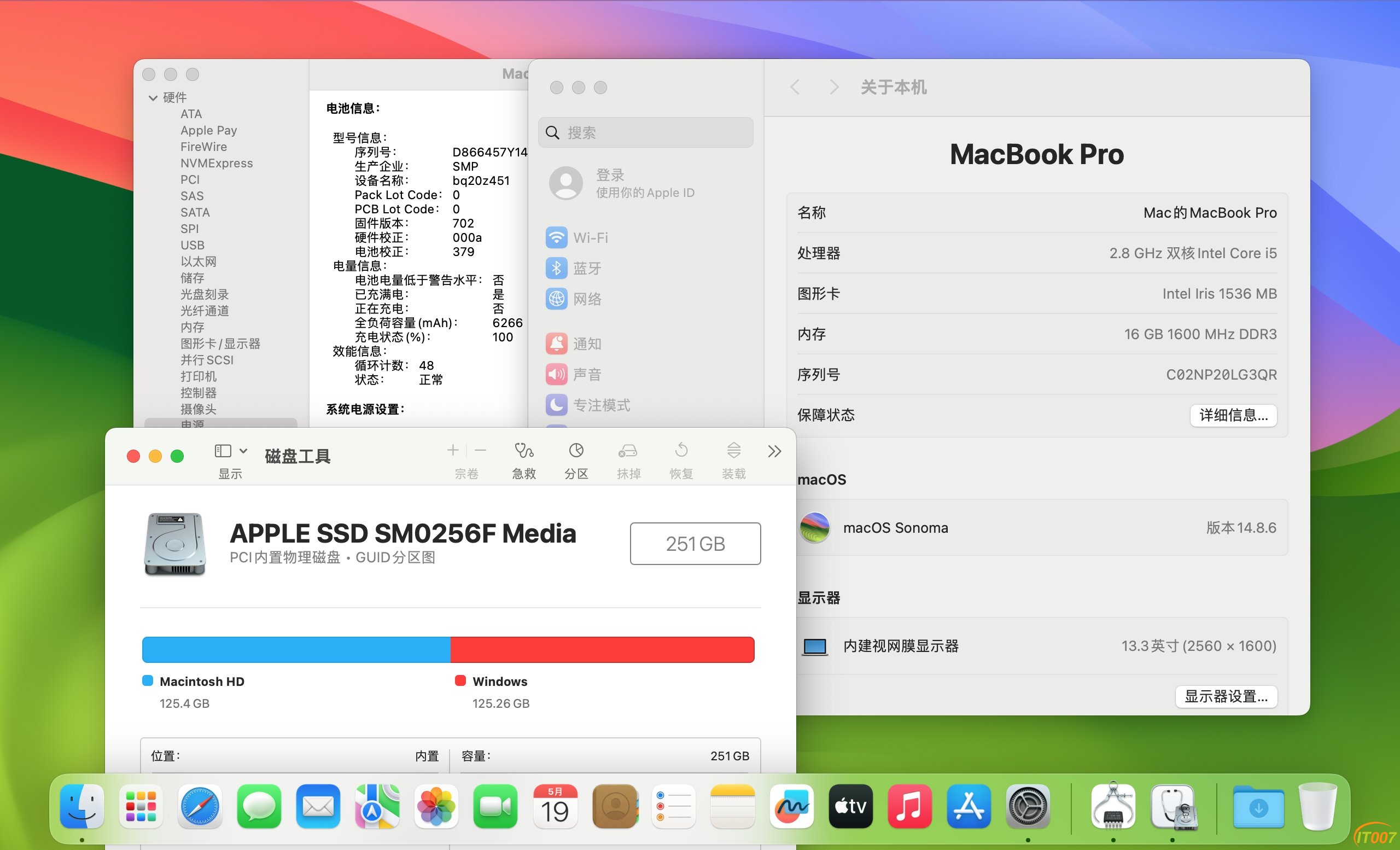Select 声音 in the Settings sidebar
1400x850 pixels.
(x=645, y=375)
